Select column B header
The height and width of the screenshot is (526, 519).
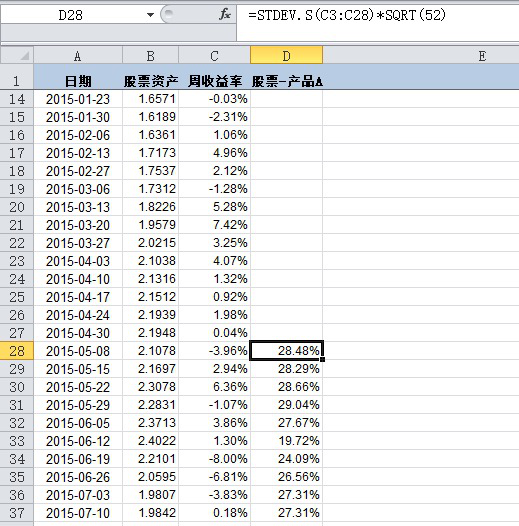pyautogui.click(x=151, y=55)
